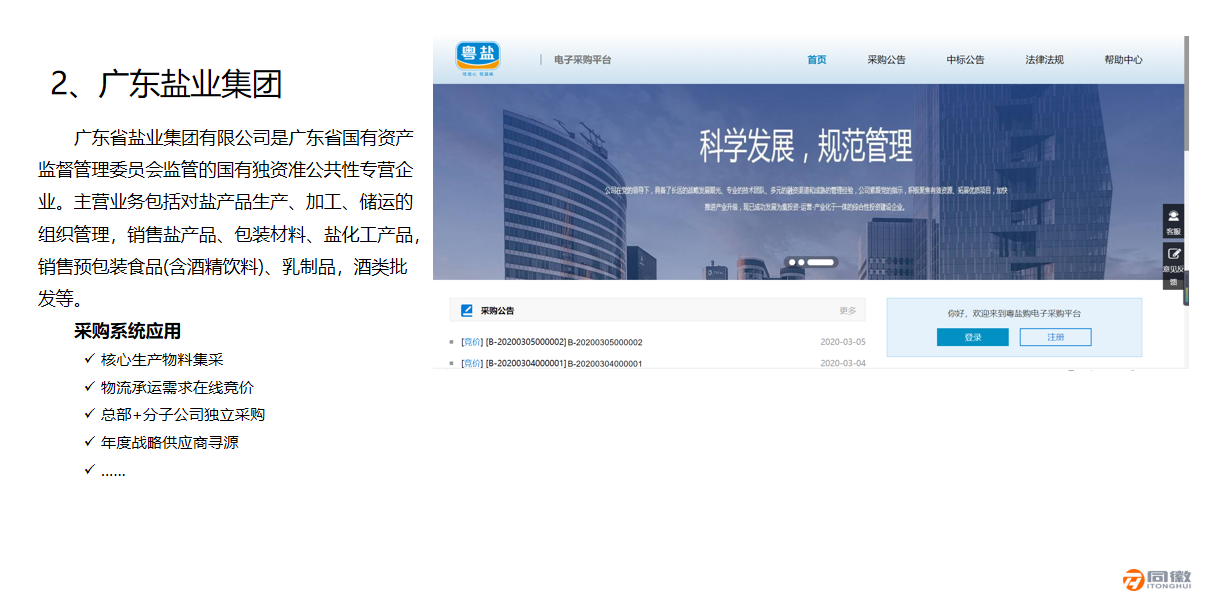Click the 采购系统应用 heading

pos(127,332)
